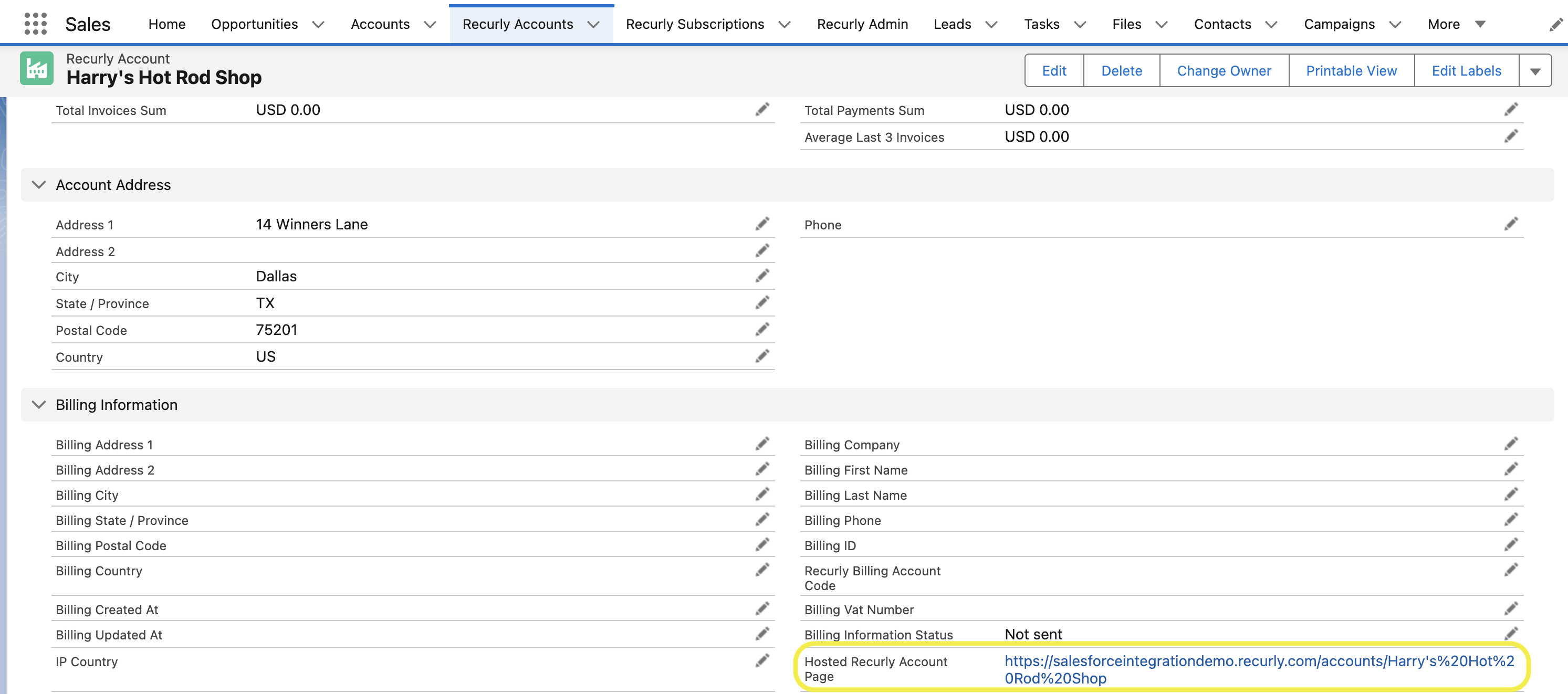Switch to the Accounts tab
The width and height of the screenshot is (1568, 694).
pos(380,24)
